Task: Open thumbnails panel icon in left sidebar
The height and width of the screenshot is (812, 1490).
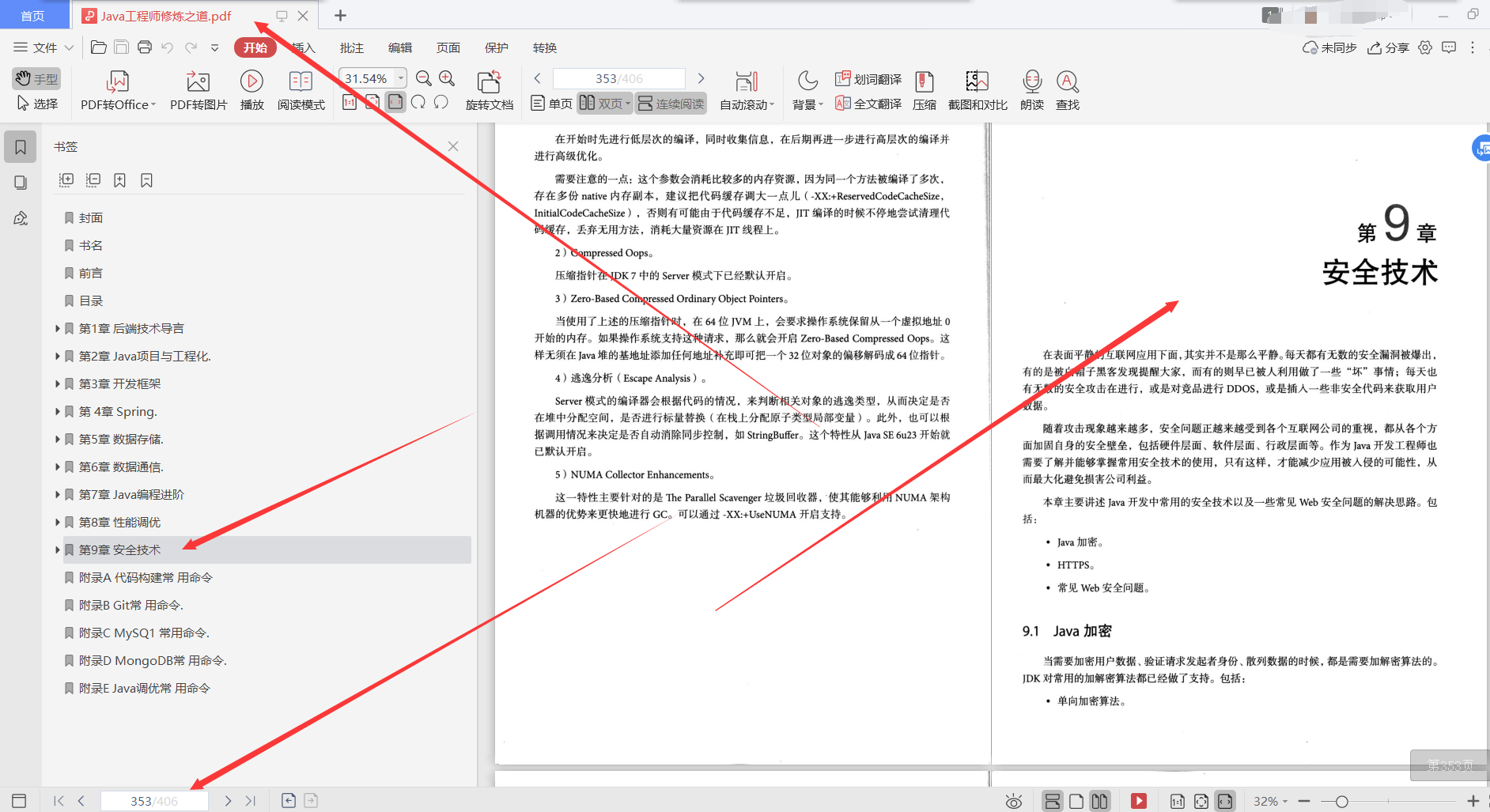Action: click(21, 183)
